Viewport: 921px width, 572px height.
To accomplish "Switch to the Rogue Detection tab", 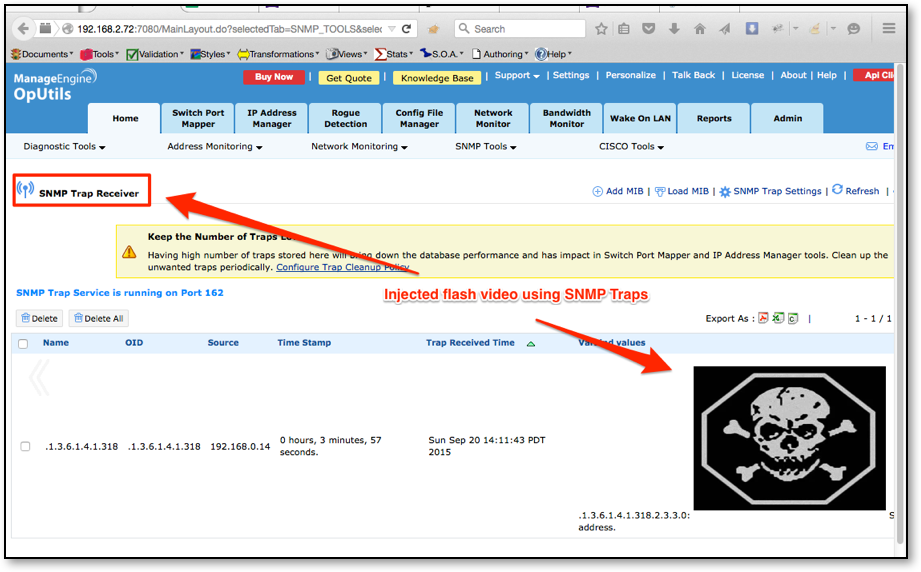I will (345, 118).
